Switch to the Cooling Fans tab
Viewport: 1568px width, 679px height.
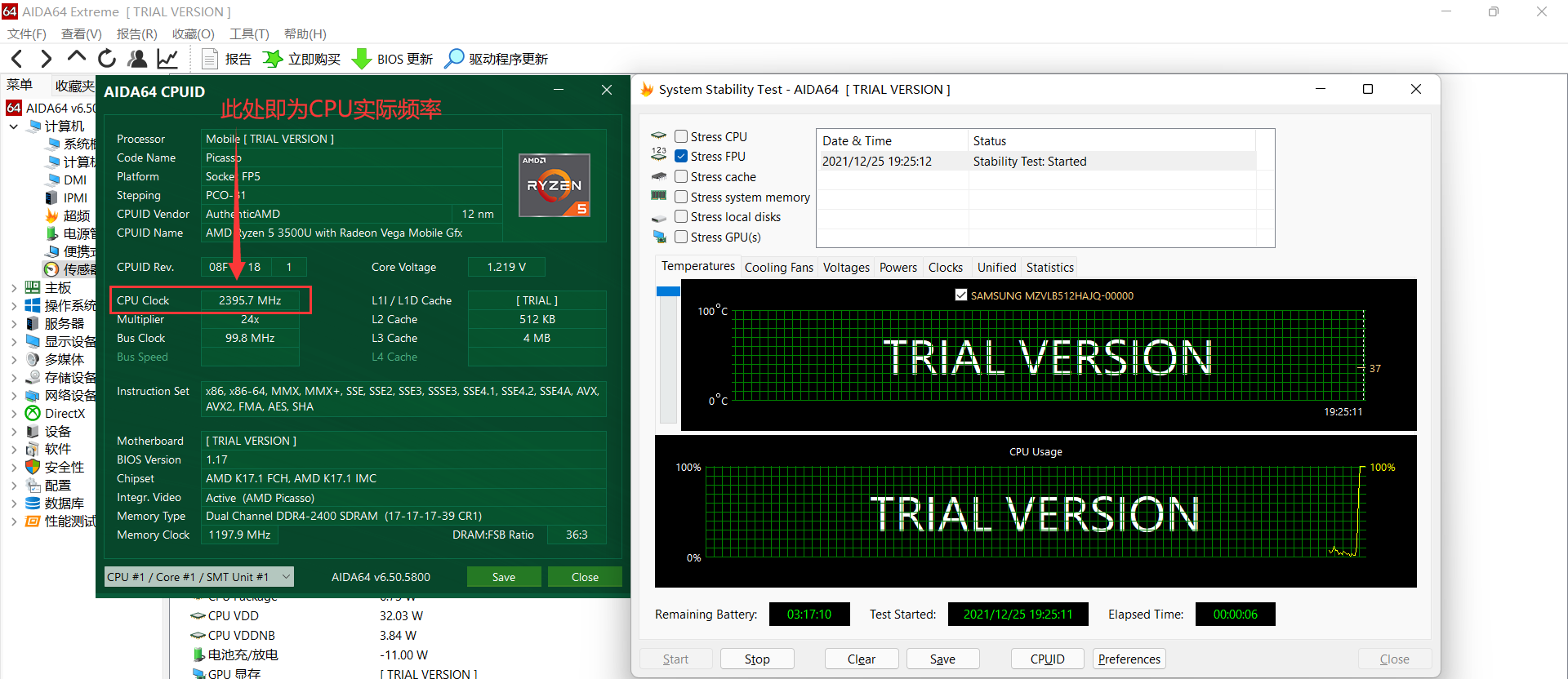778,268
